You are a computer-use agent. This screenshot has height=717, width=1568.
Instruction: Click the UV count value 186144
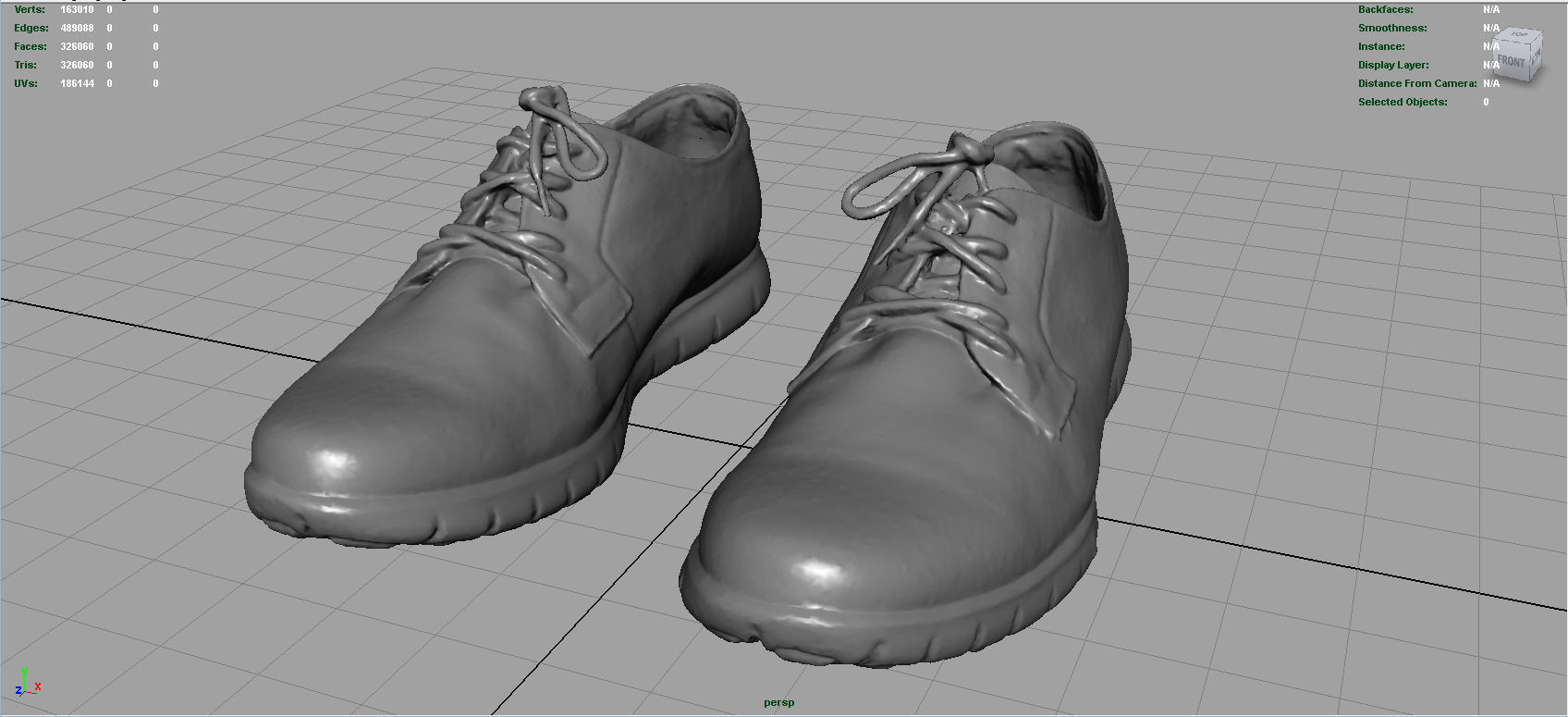(77, 83)
